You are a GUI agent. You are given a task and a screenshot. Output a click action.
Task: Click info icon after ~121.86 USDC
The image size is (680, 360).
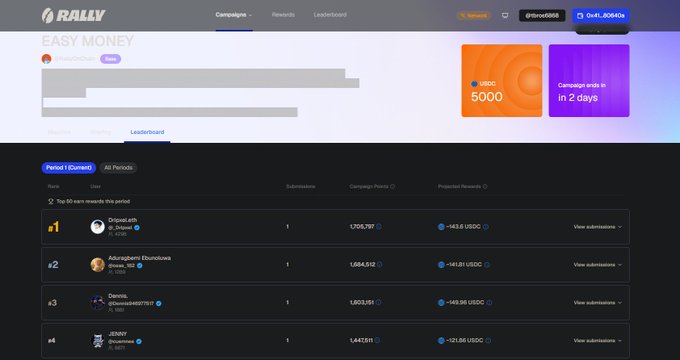point(488,340)
